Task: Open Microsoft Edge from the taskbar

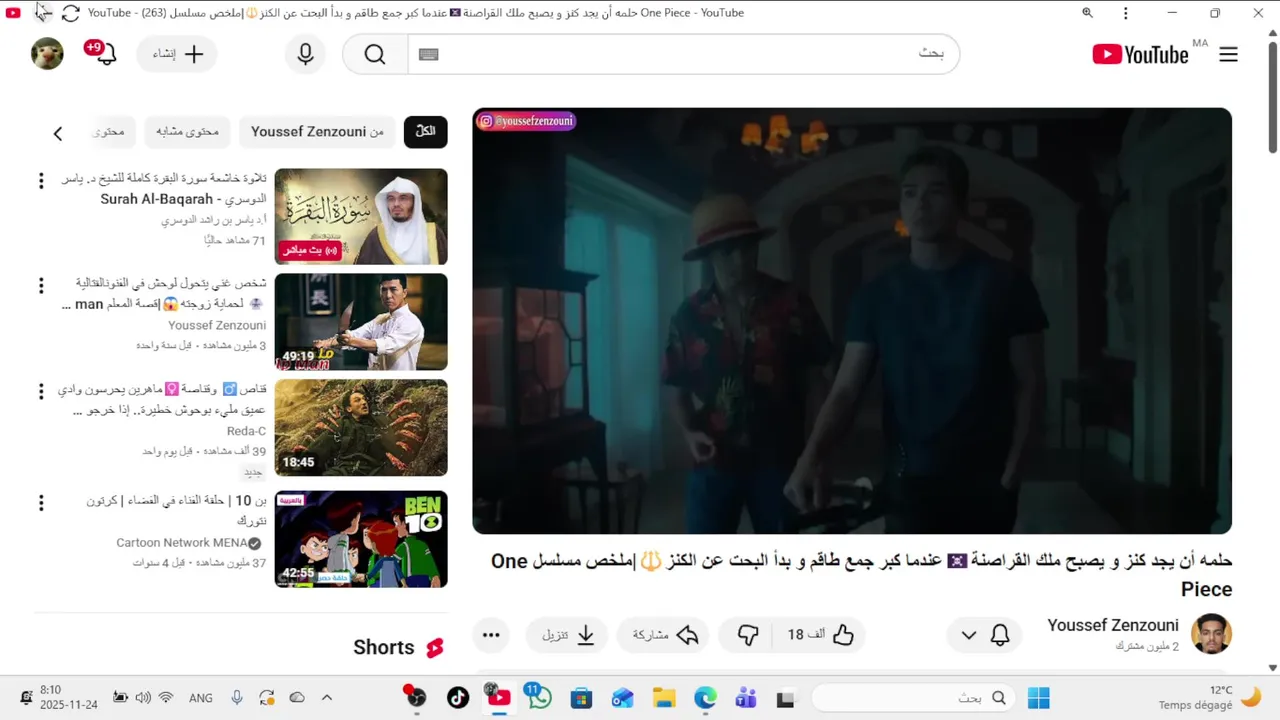Action: point(705,698)
